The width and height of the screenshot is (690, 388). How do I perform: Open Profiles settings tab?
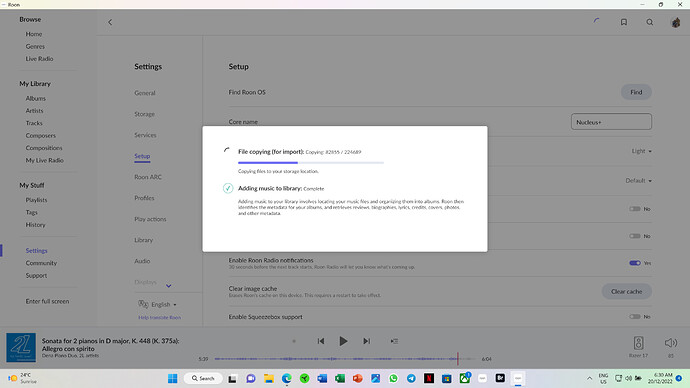[144, 198]
